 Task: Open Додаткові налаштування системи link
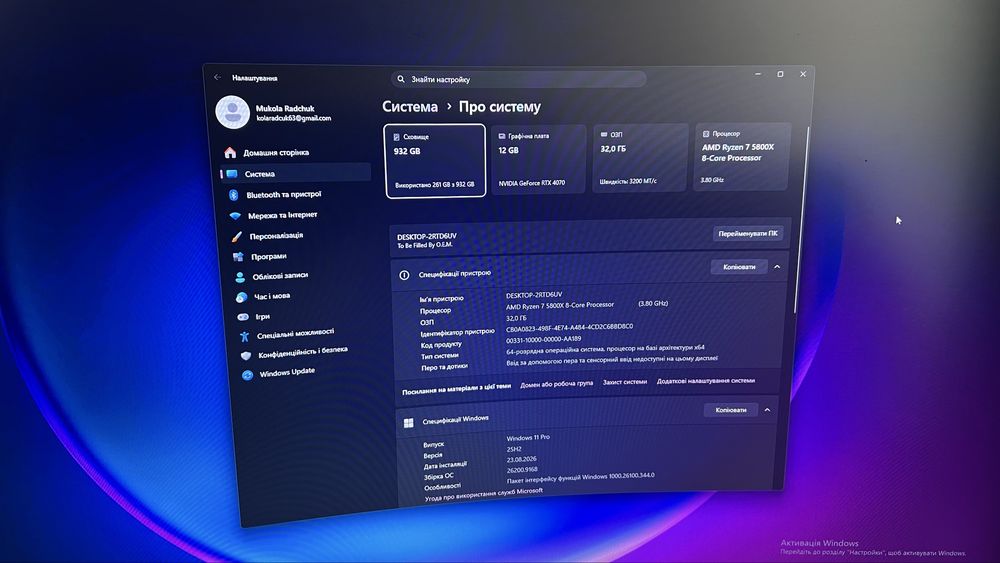click(x=706, y=381)
